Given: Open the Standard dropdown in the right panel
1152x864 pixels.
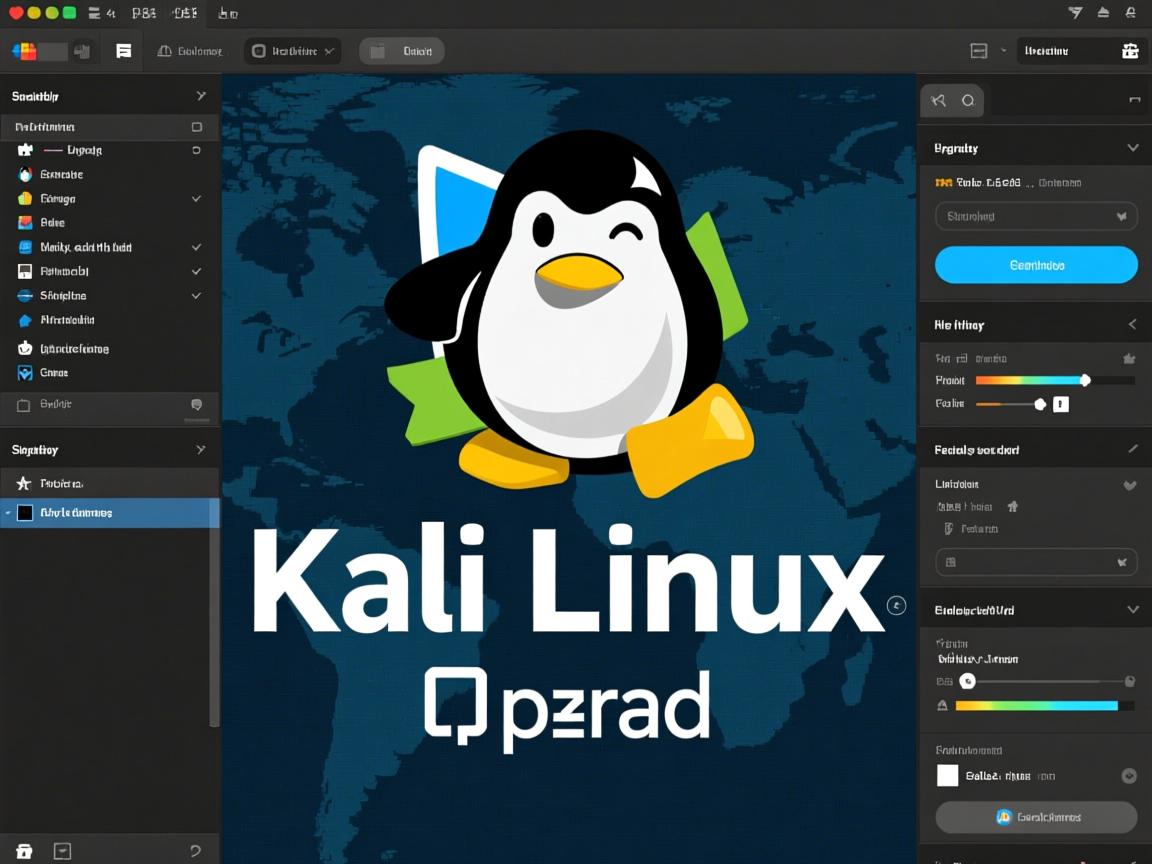Looking at the screenshot, I should (1035, 216).
